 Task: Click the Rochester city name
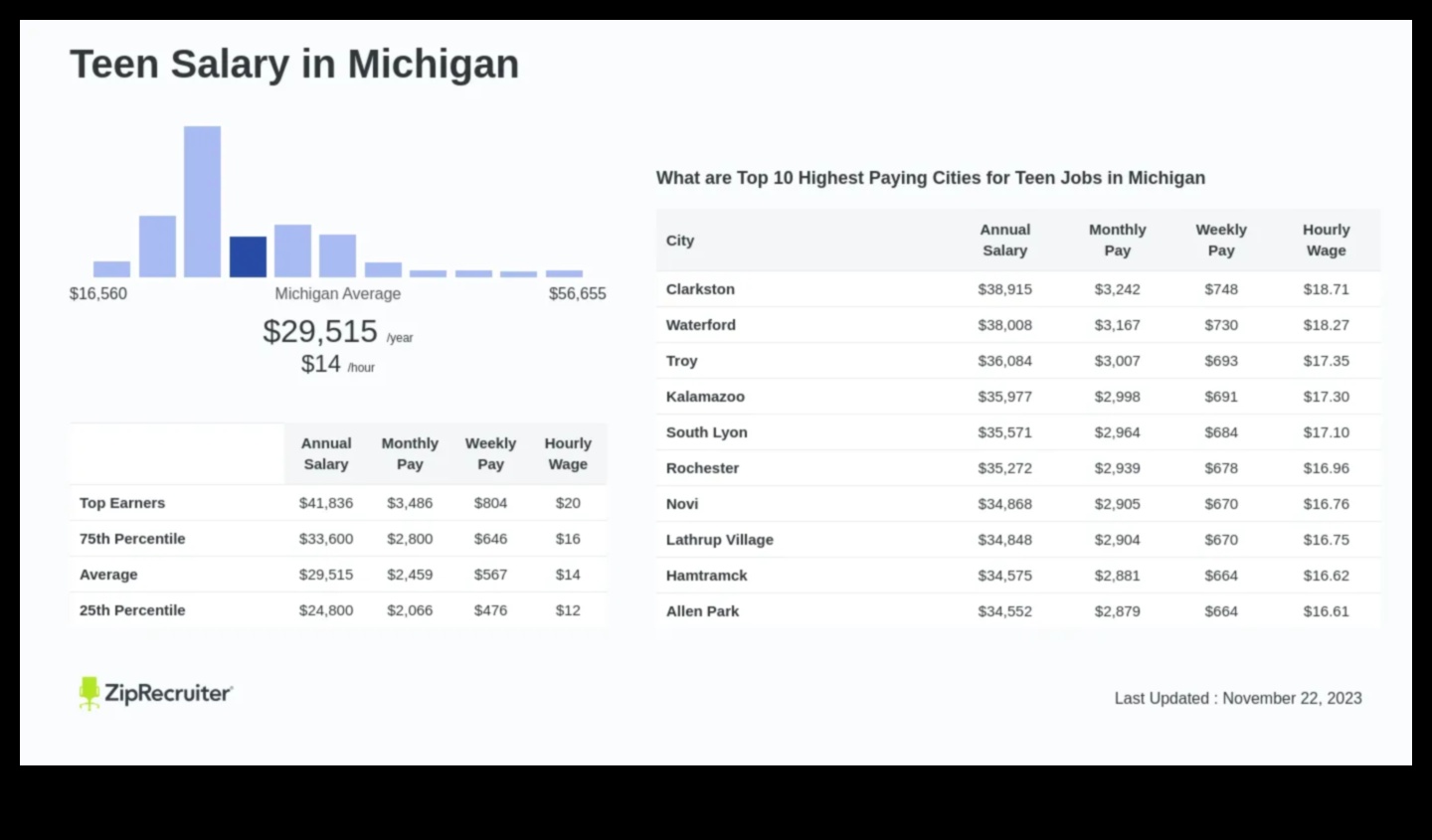[702, 468]
